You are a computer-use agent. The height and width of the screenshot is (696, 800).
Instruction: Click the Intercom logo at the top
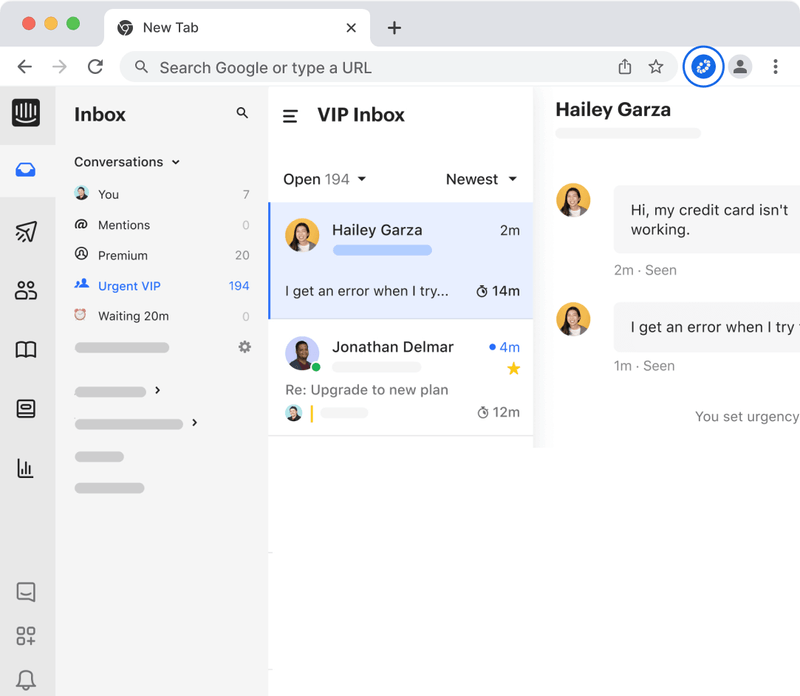[27, 114]
